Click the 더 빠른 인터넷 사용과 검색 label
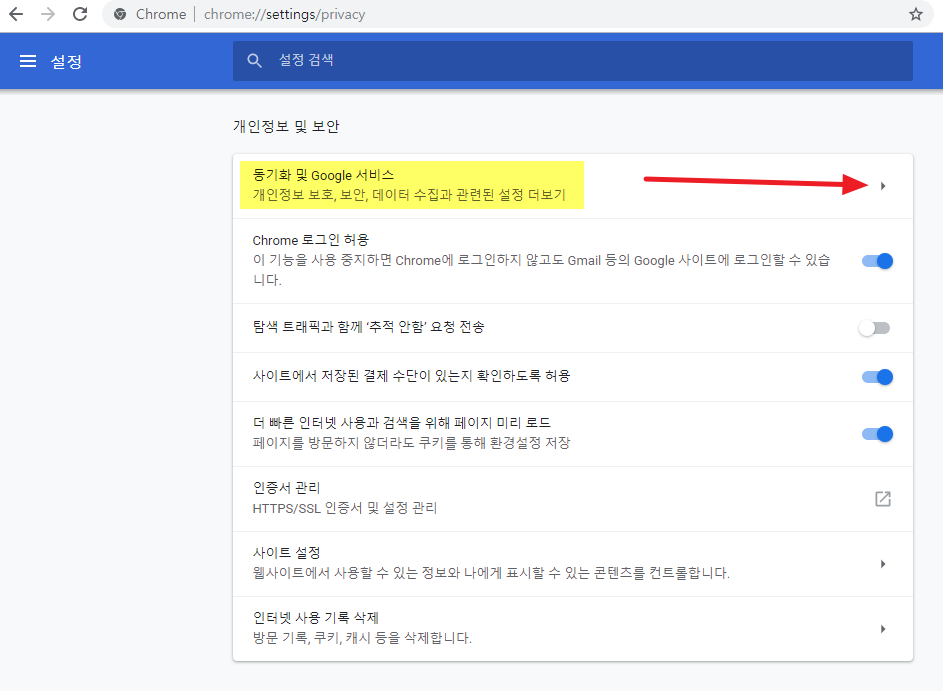943x691 pixels. [x=402, y=422]
